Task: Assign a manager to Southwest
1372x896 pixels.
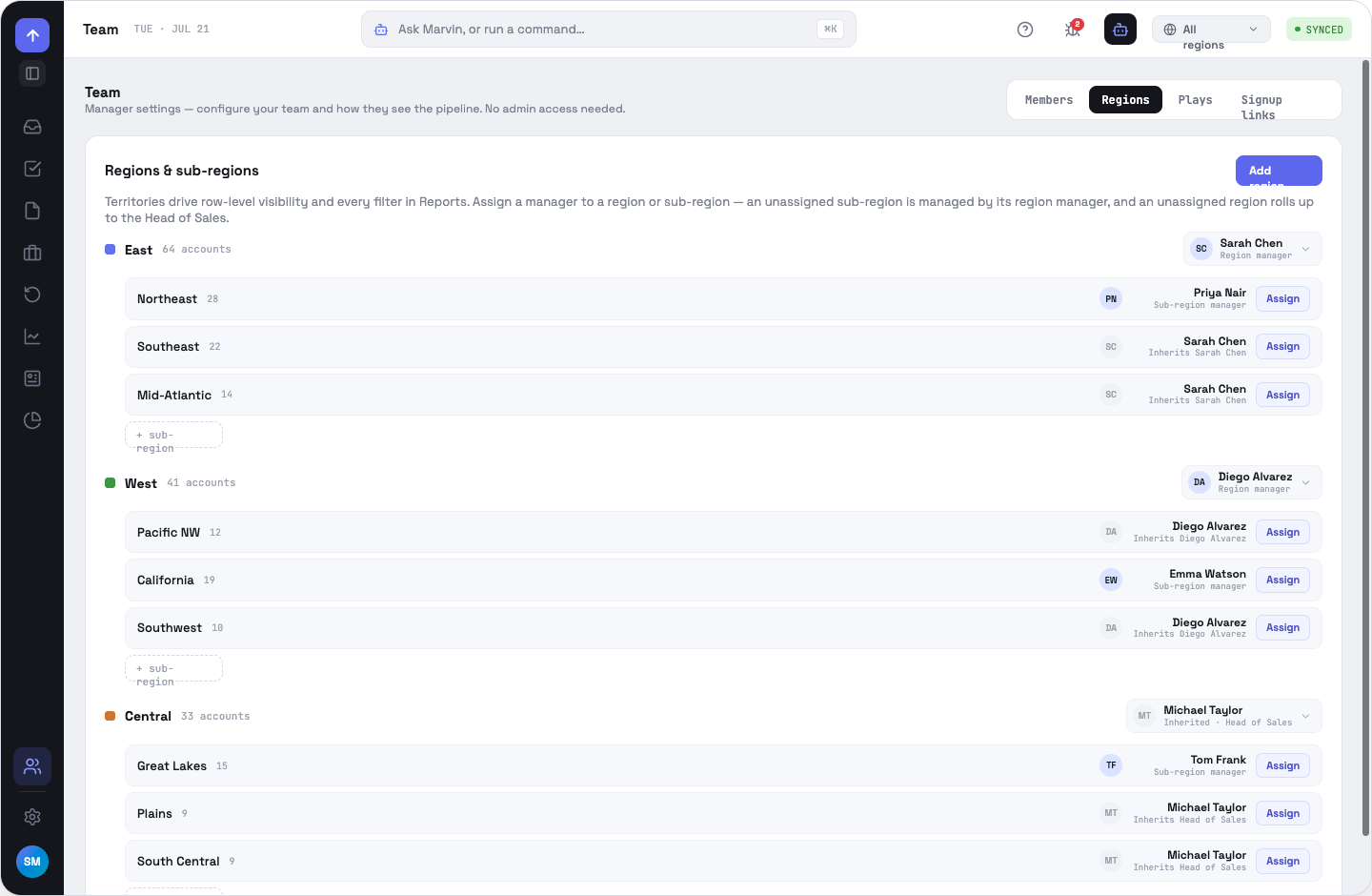Action: (1282, 628)
